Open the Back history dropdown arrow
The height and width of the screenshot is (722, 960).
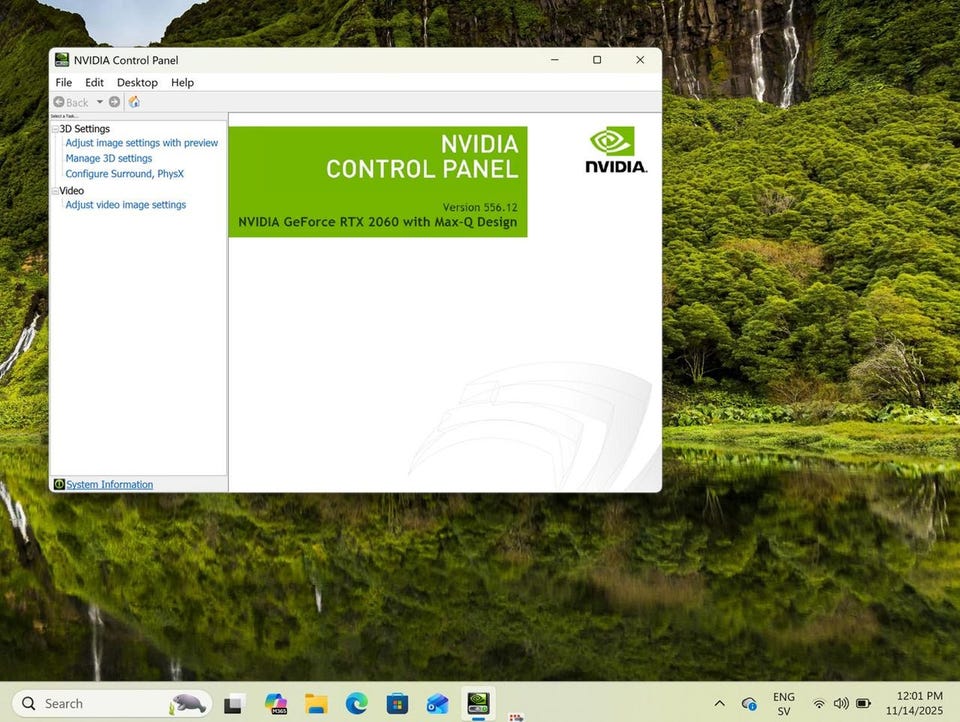point(100,102)
